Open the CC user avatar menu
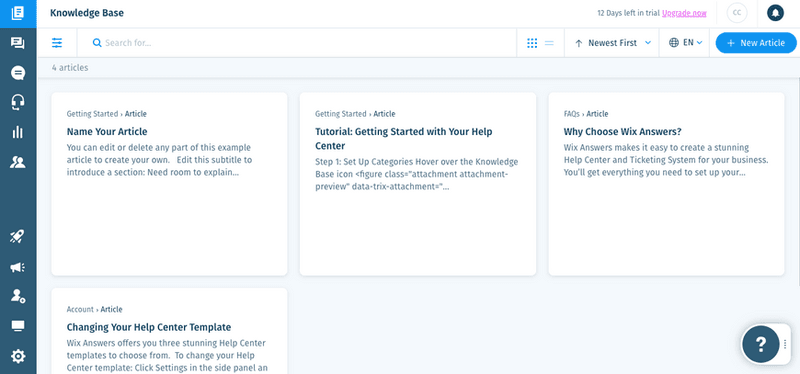 pos(737,13)
